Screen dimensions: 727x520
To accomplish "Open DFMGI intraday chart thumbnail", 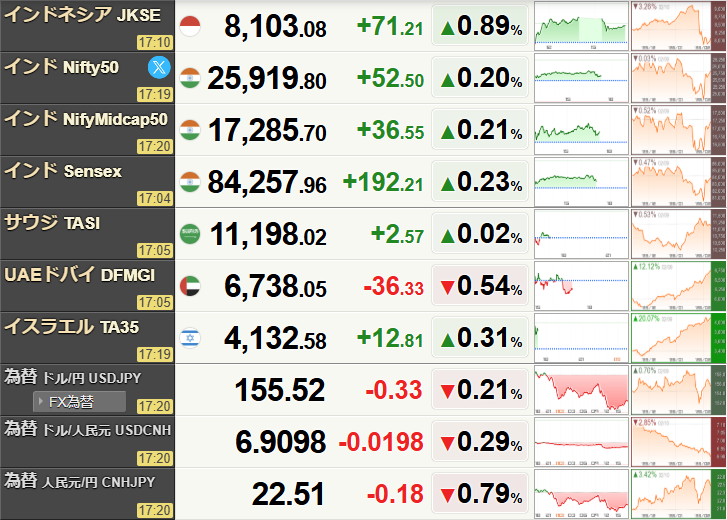I will (581, 286).
